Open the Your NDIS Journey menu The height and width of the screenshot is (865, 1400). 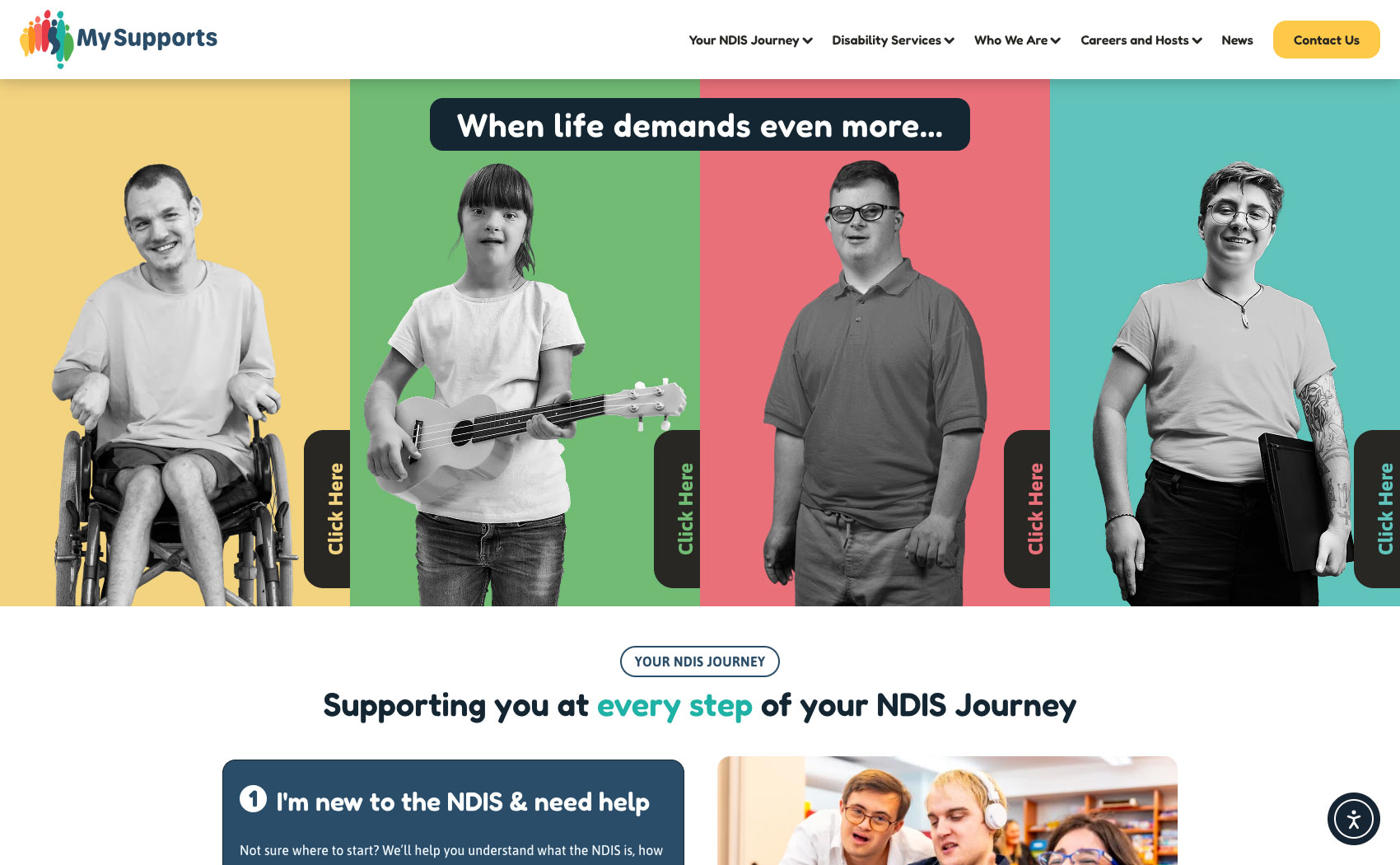[744, 40]
